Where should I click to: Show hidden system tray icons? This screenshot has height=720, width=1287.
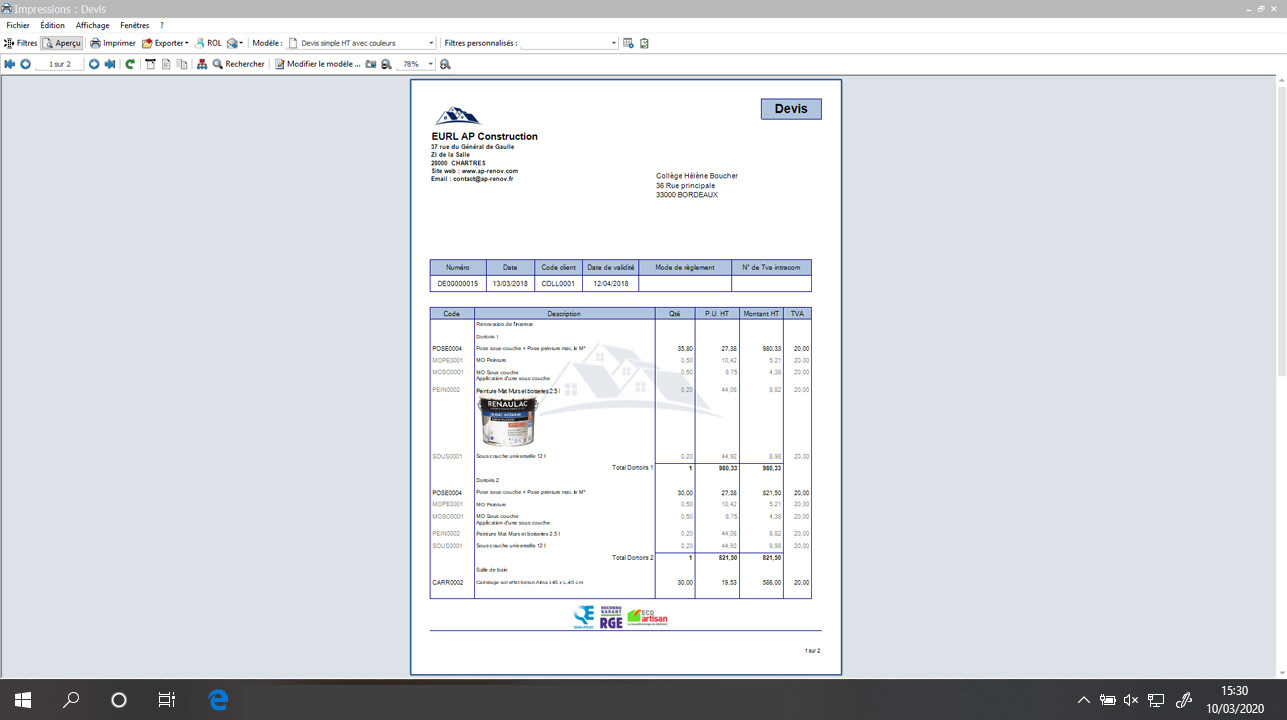click(x=1084, y=700)
